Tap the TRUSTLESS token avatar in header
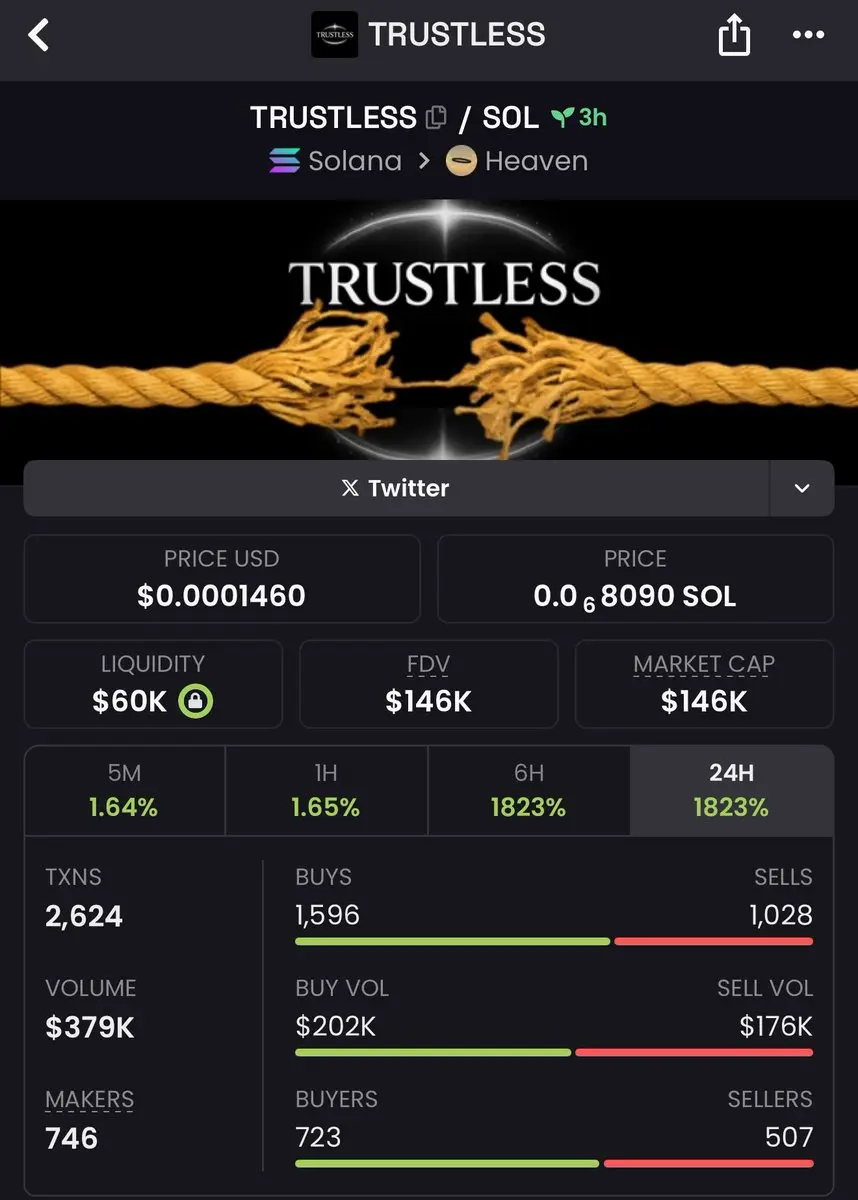Screen dimensions: 858x1200 click(334, 35)
